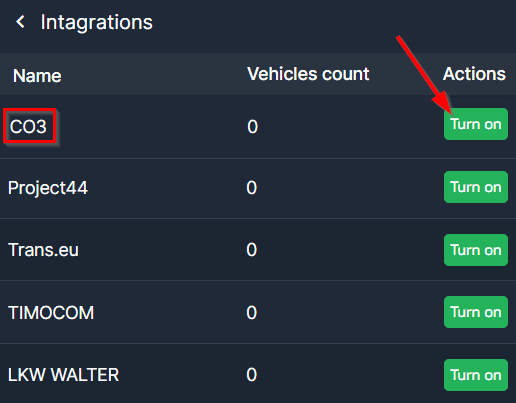
Task: Select the CO3 name cell
Action: point(28,127)
